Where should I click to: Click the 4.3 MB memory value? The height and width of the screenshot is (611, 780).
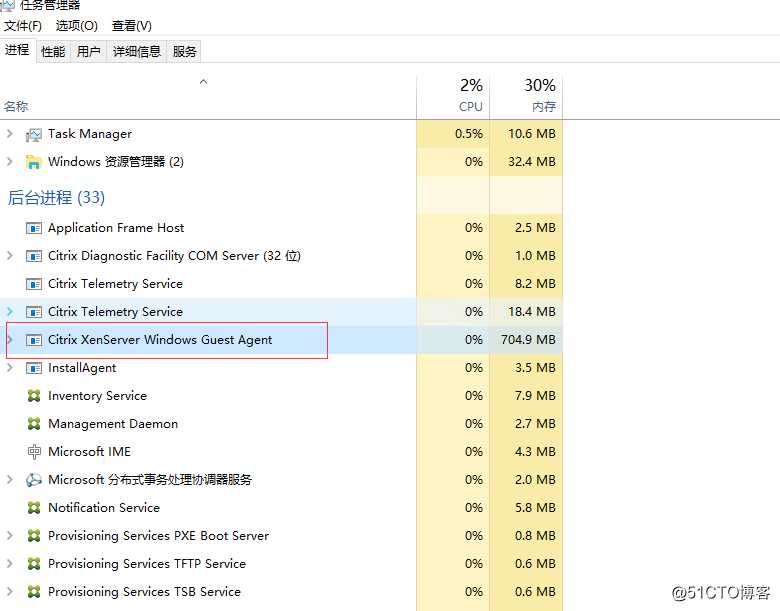point(535,452)
